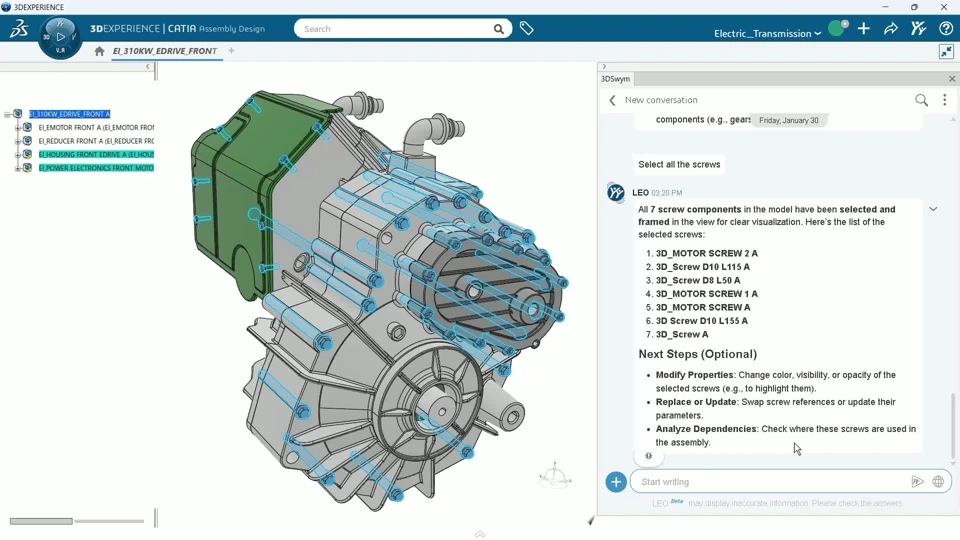Click the blue plus attach button
The width and height of the screenshot is (960, 540).
[616, 482]
